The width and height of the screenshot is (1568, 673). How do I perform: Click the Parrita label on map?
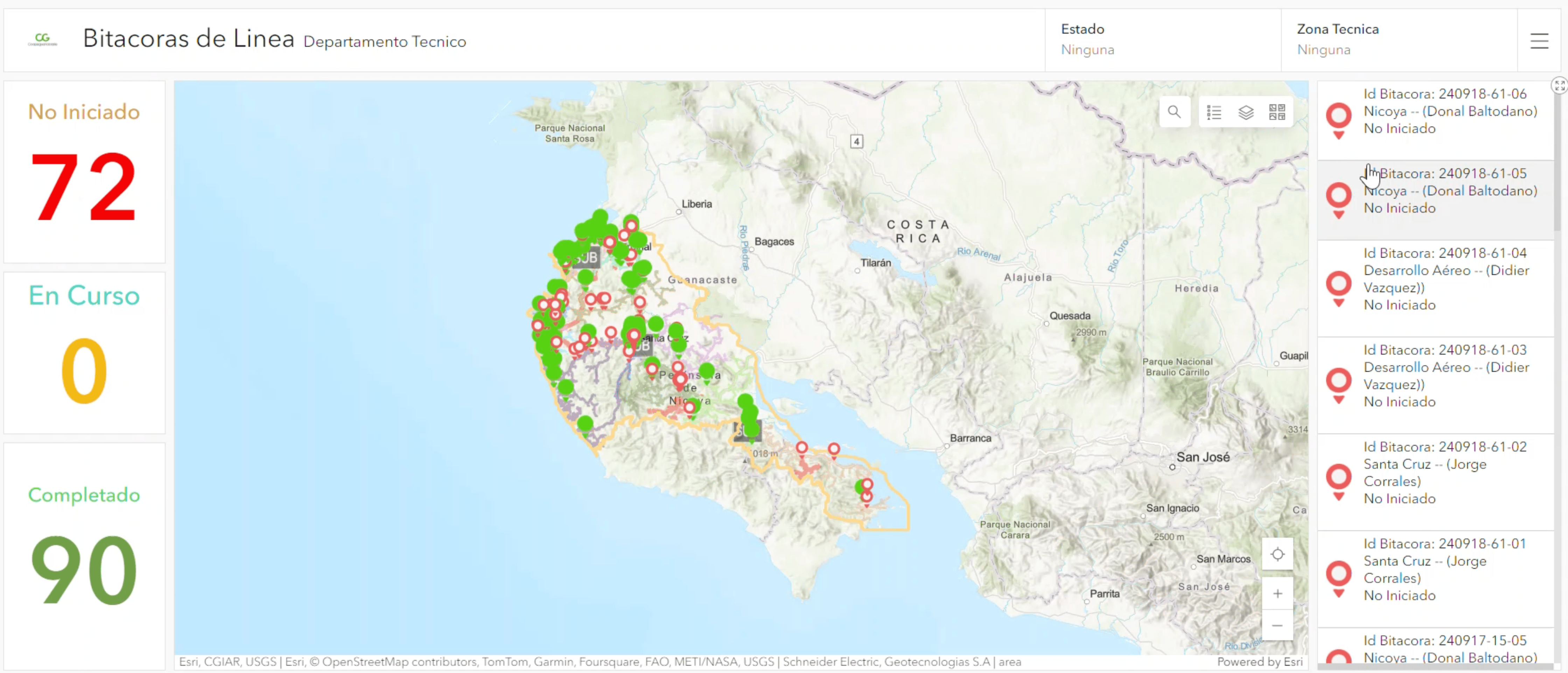coord(1104,594)
